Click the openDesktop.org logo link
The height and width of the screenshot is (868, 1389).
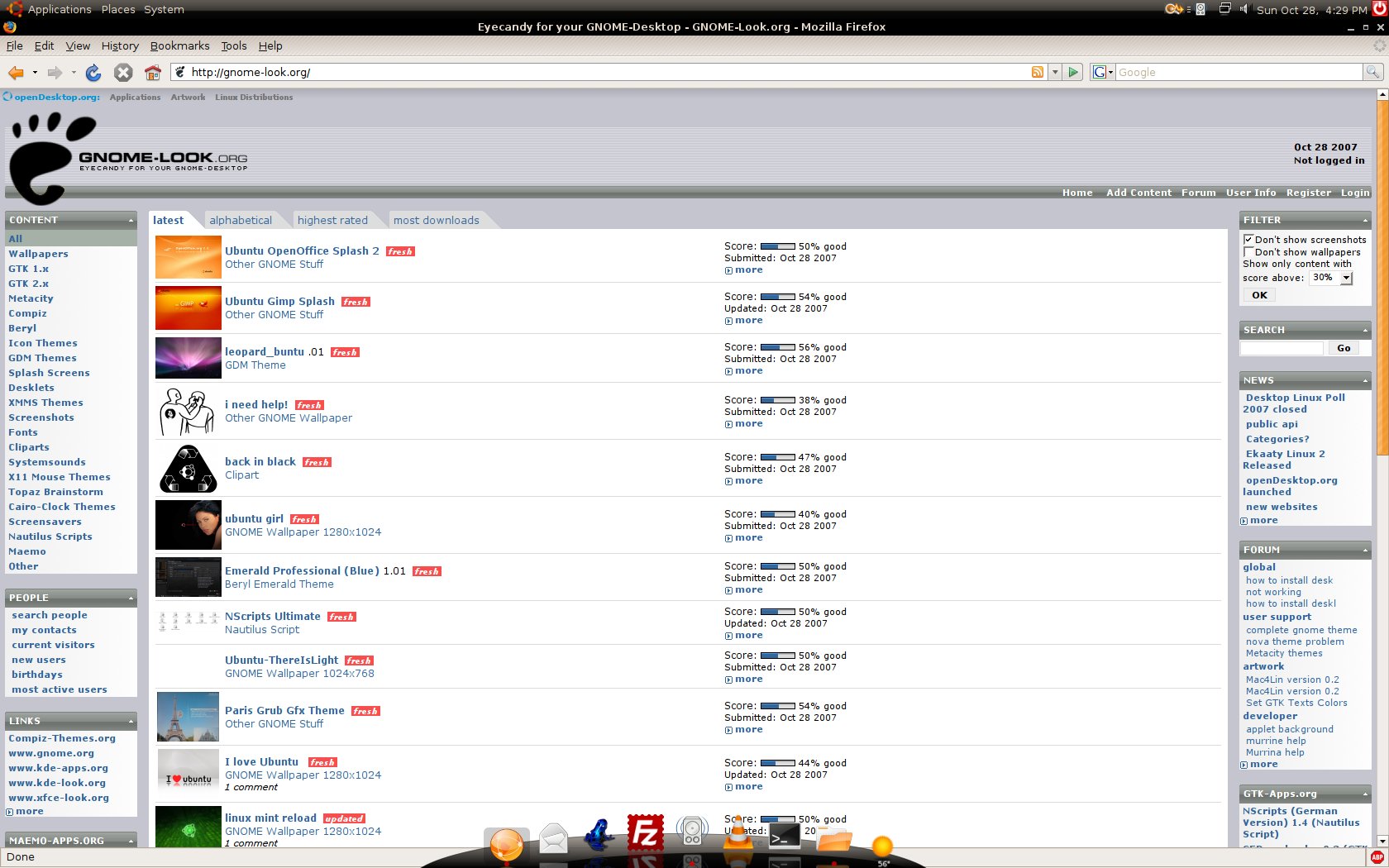click(51, 97)
